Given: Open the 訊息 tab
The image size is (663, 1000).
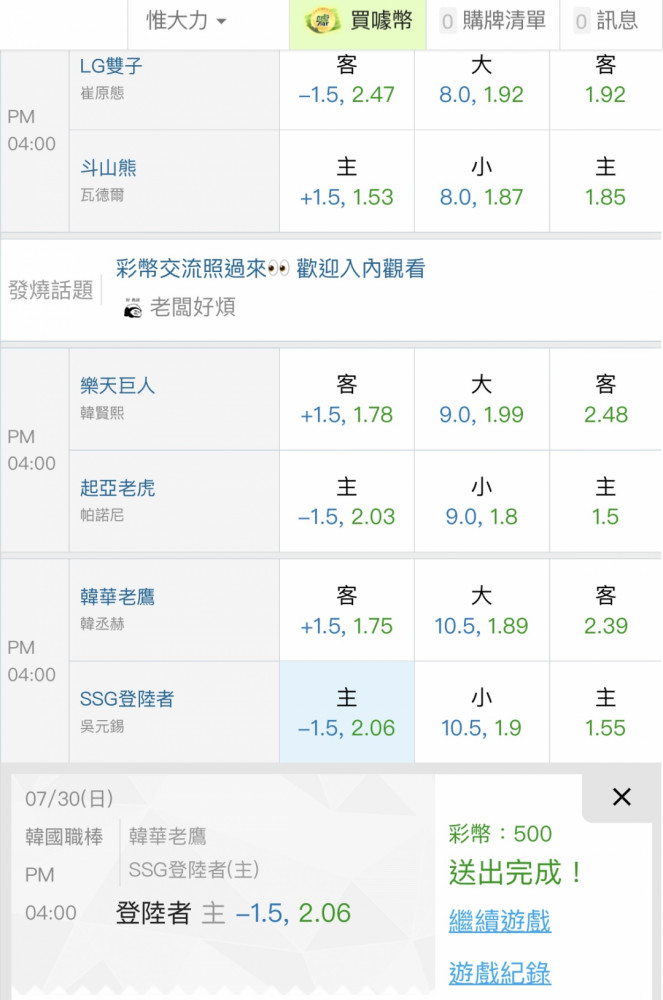Looking at the screenshot, I should 606,21.
